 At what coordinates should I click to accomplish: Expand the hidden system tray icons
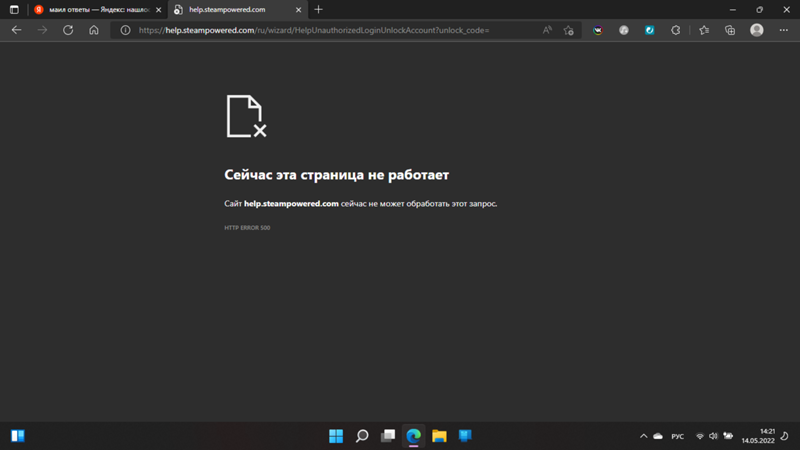click(643, 436)
